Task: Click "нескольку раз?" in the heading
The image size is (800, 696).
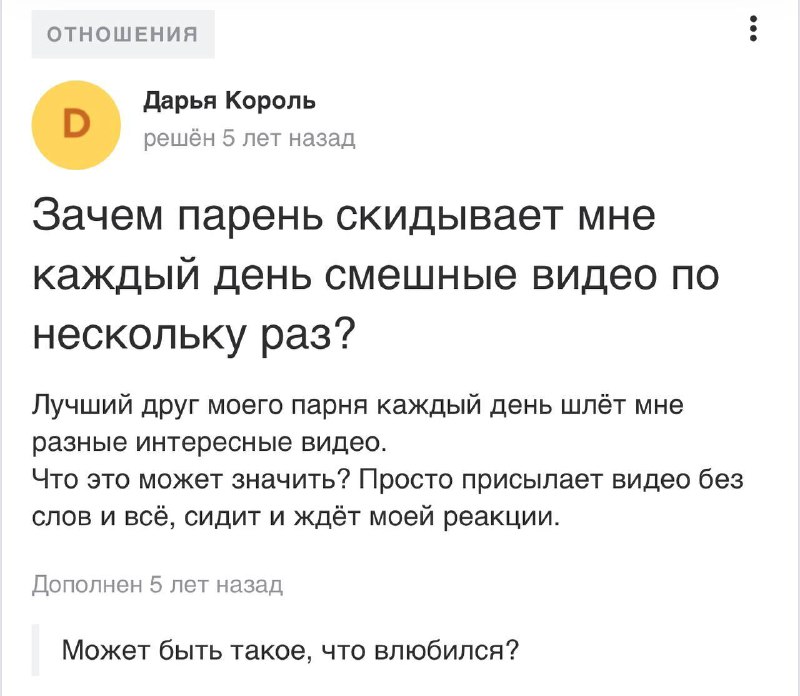Action: coord(191,331)
